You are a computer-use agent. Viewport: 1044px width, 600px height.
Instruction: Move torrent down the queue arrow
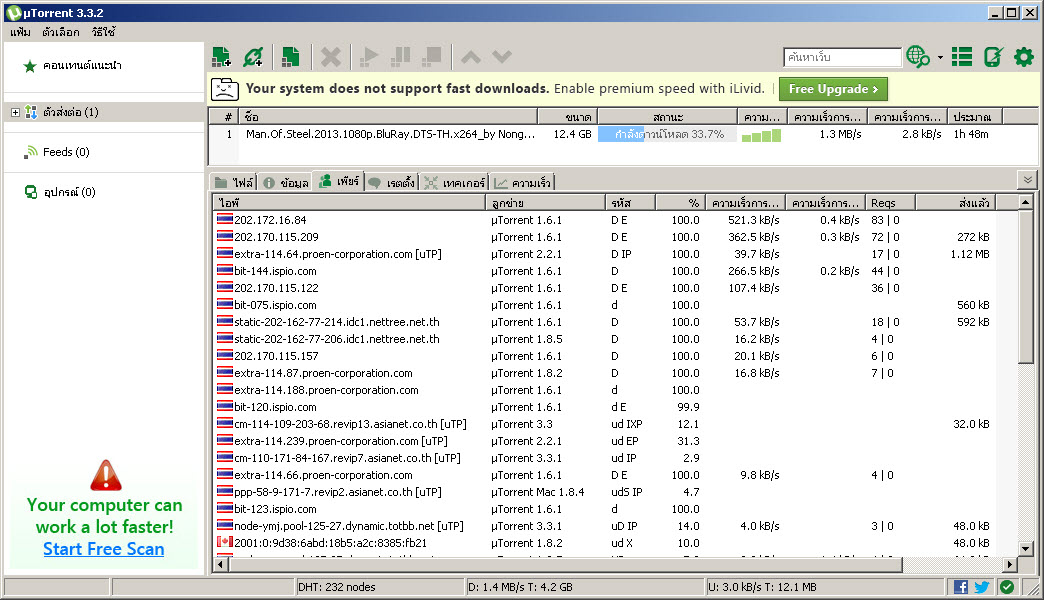pyautogui.click(x=502, y=57)
